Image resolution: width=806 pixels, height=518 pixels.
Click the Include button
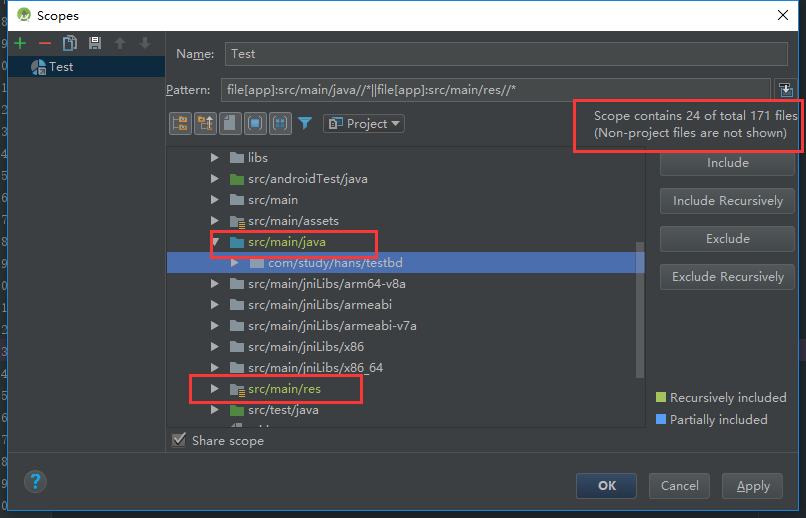[x=727, y=163]
